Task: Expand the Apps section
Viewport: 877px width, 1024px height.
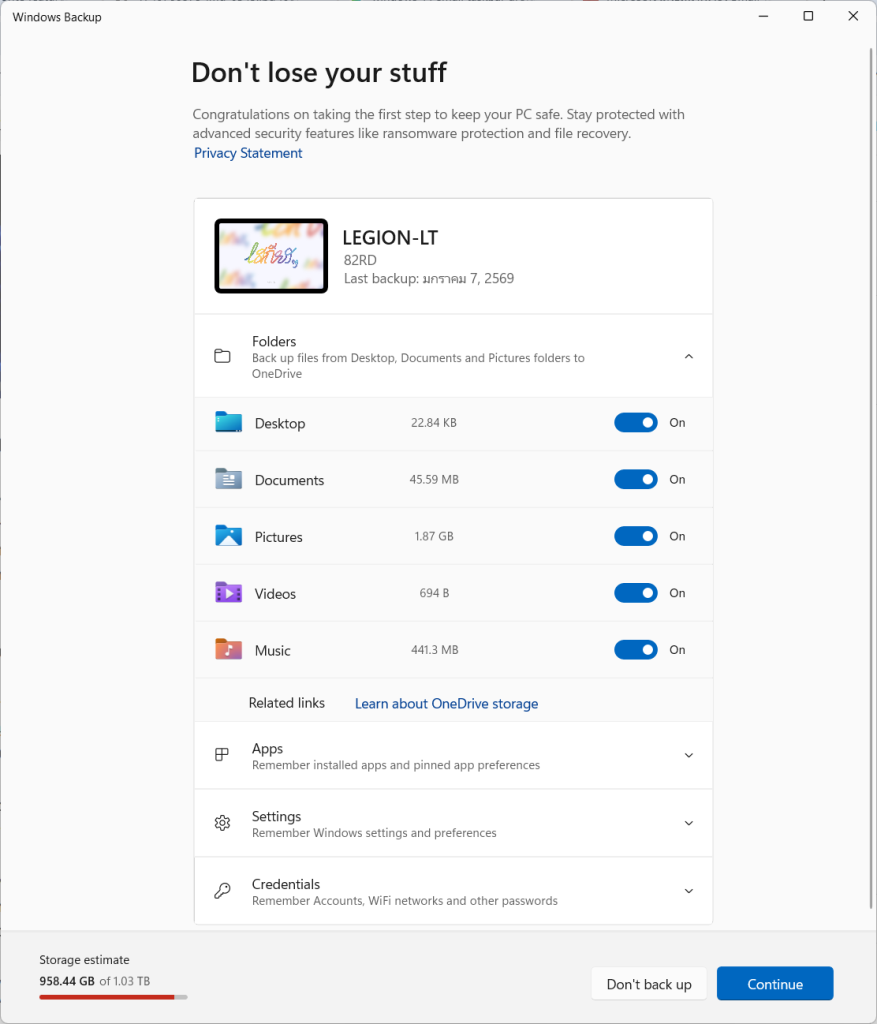Action: click(688, 756)
